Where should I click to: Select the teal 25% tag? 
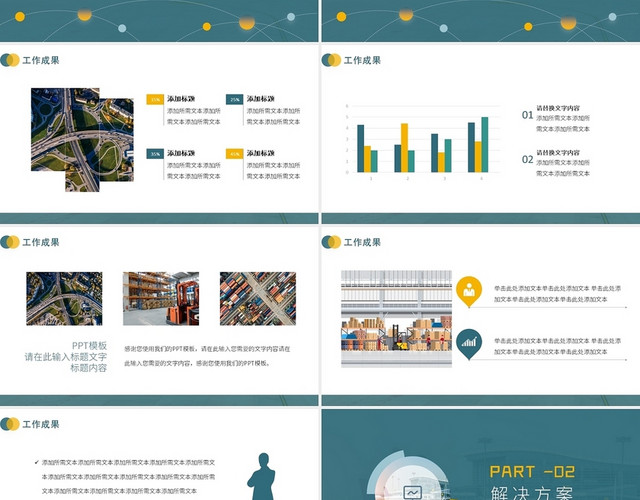pos(235,99)
